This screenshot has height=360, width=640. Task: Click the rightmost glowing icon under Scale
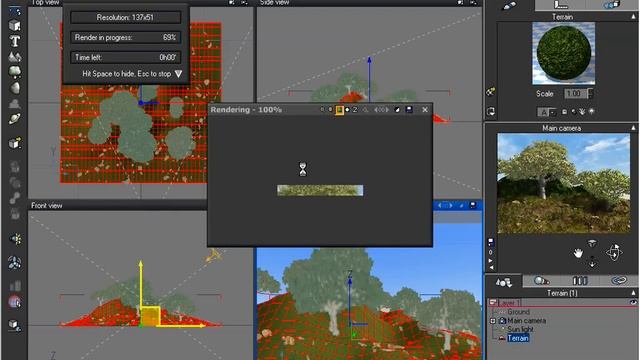click(591, 111)
